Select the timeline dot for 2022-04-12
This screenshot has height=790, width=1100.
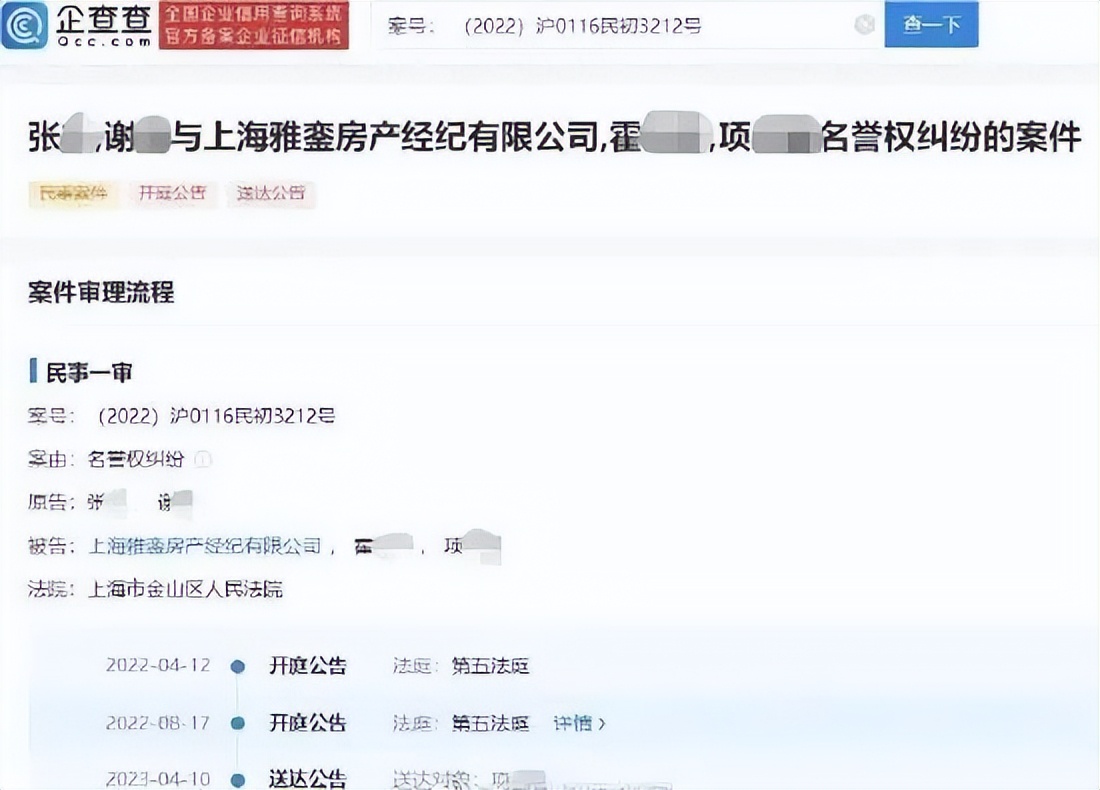pos(237,665)
